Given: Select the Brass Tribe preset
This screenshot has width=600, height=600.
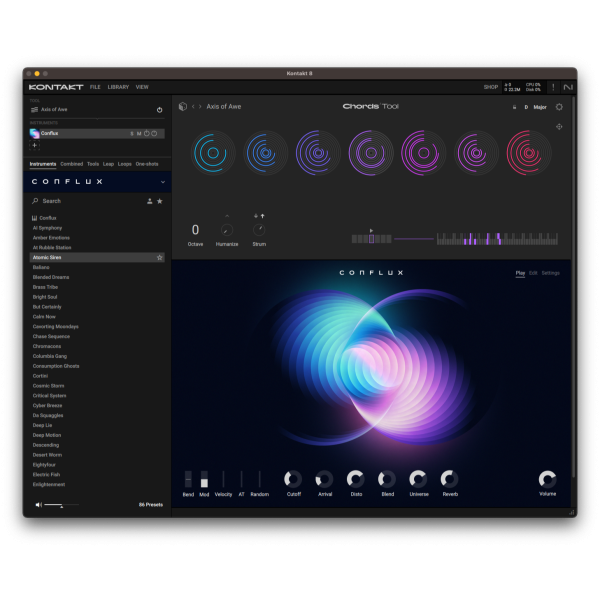Looking at the screenshot, I should [45, 287].
